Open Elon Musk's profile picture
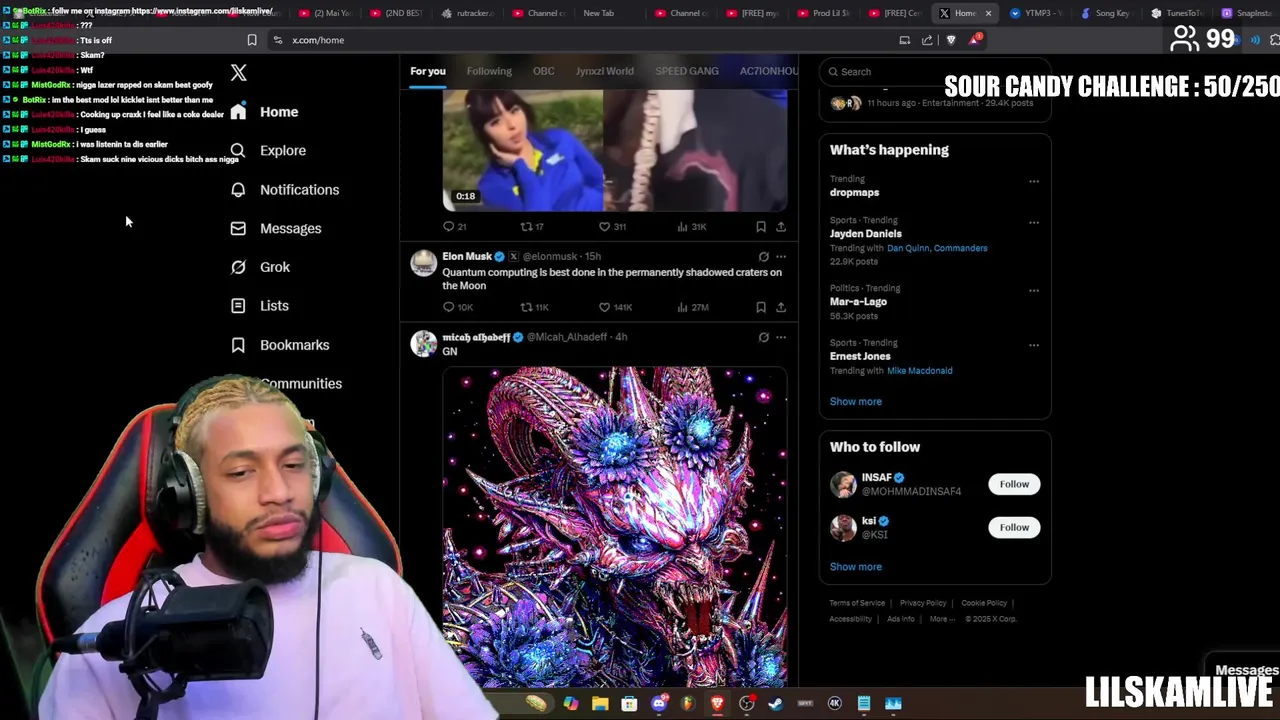 [424, 263]
